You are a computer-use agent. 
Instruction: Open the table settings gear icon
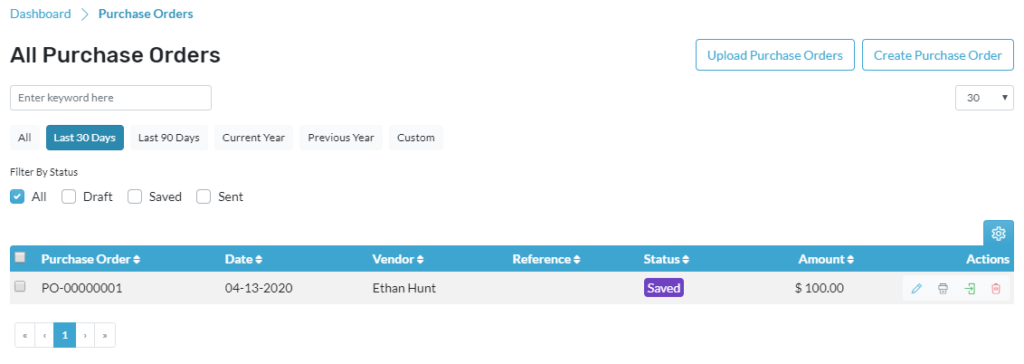[999, 233]
